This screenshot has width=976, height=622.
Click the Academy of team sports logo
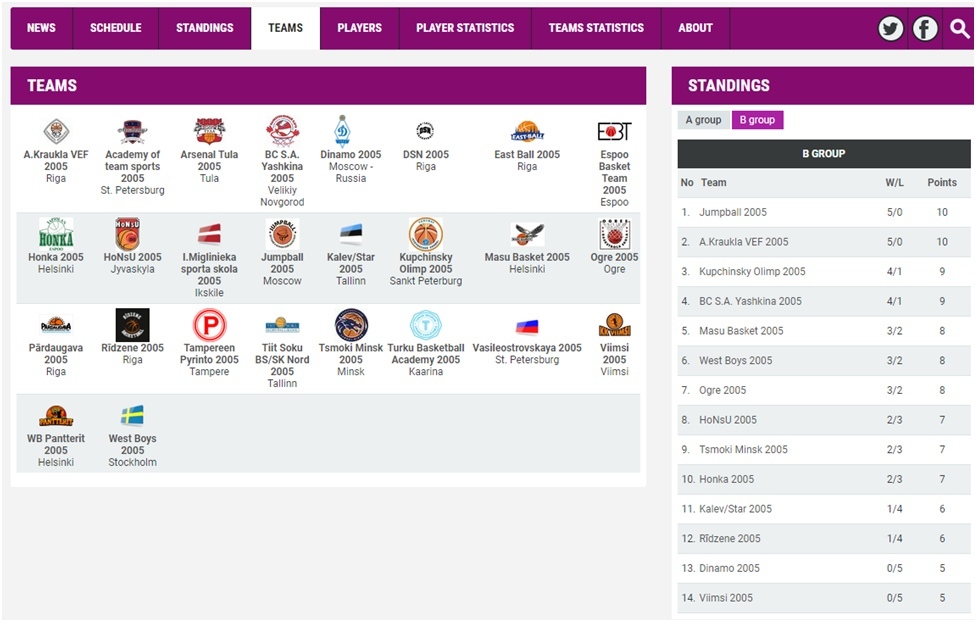(132, 131)
